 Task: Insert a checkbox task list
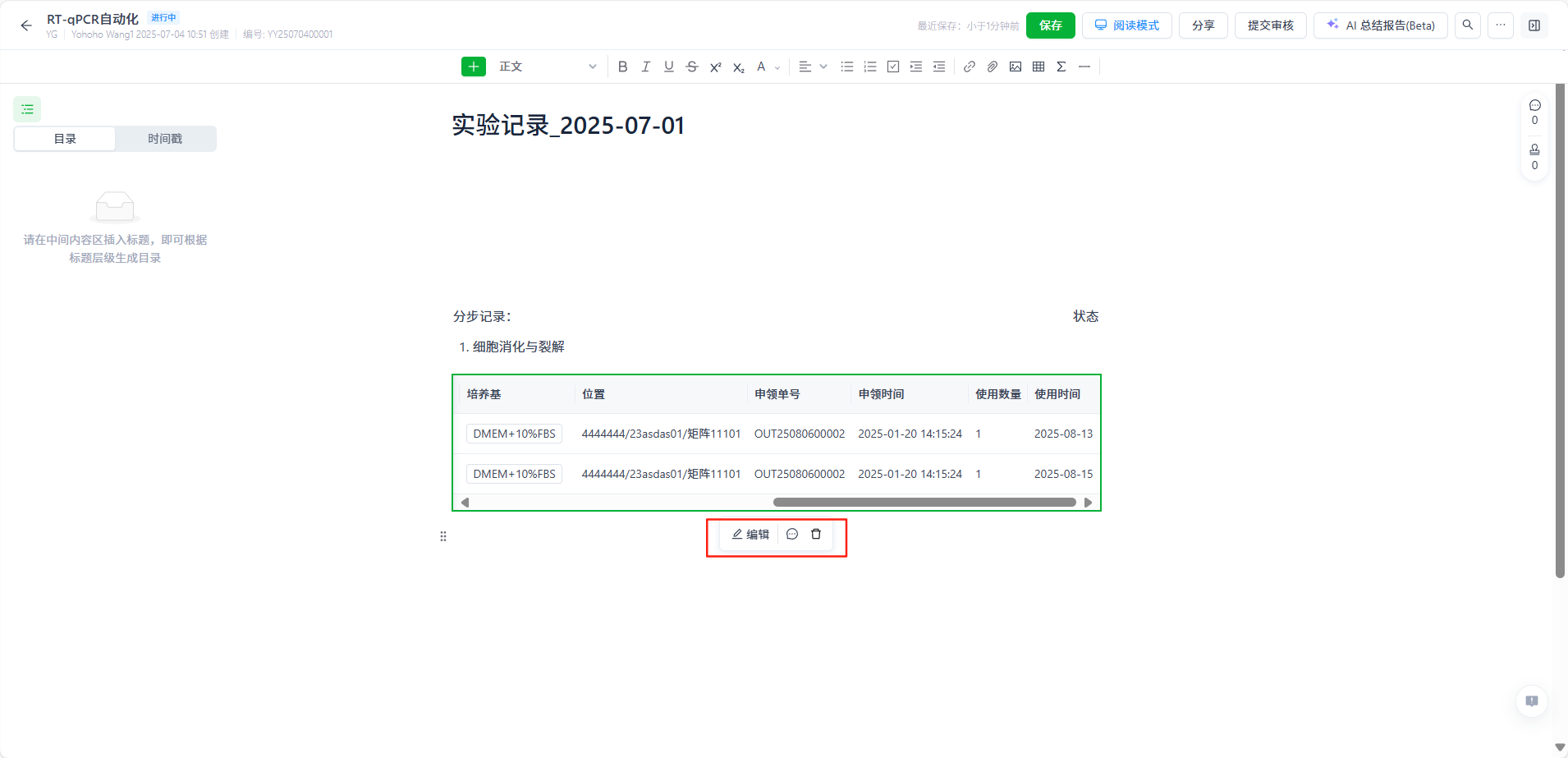click(893, 67)
